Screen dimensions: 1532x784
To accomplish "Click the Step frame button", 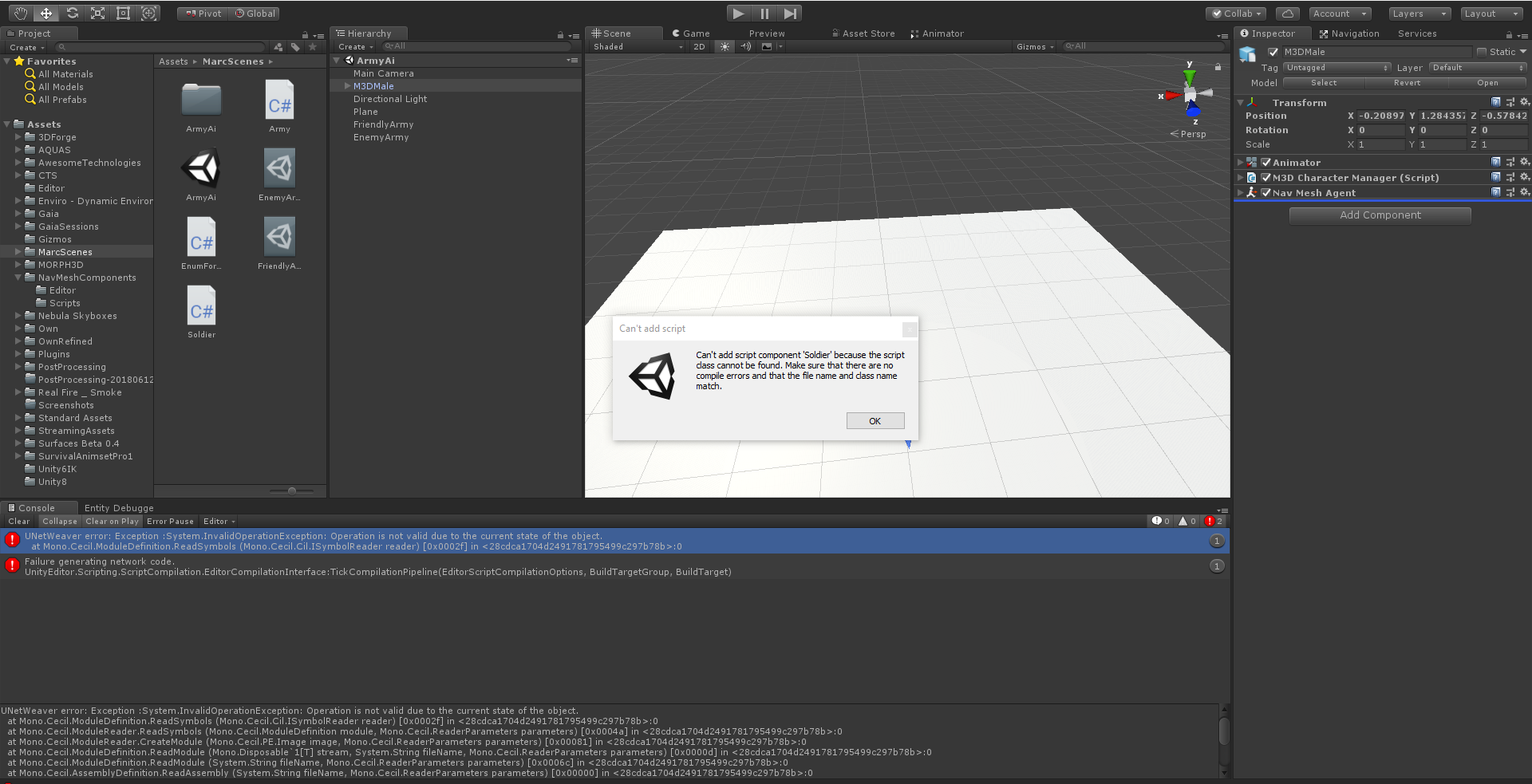I will 790,14.
